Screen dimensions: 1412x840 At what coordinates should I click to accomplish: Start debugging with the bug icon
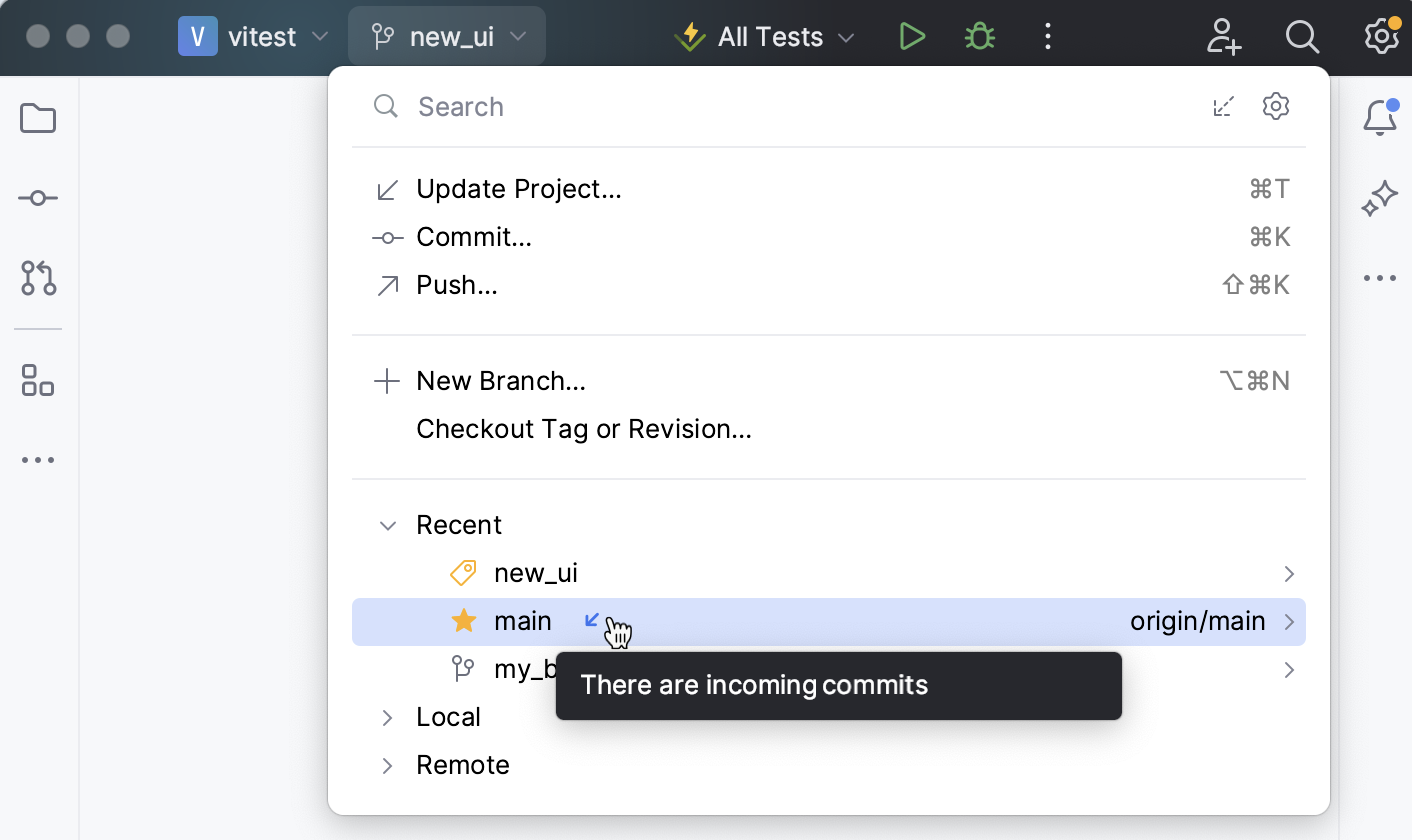coord(979,36)
